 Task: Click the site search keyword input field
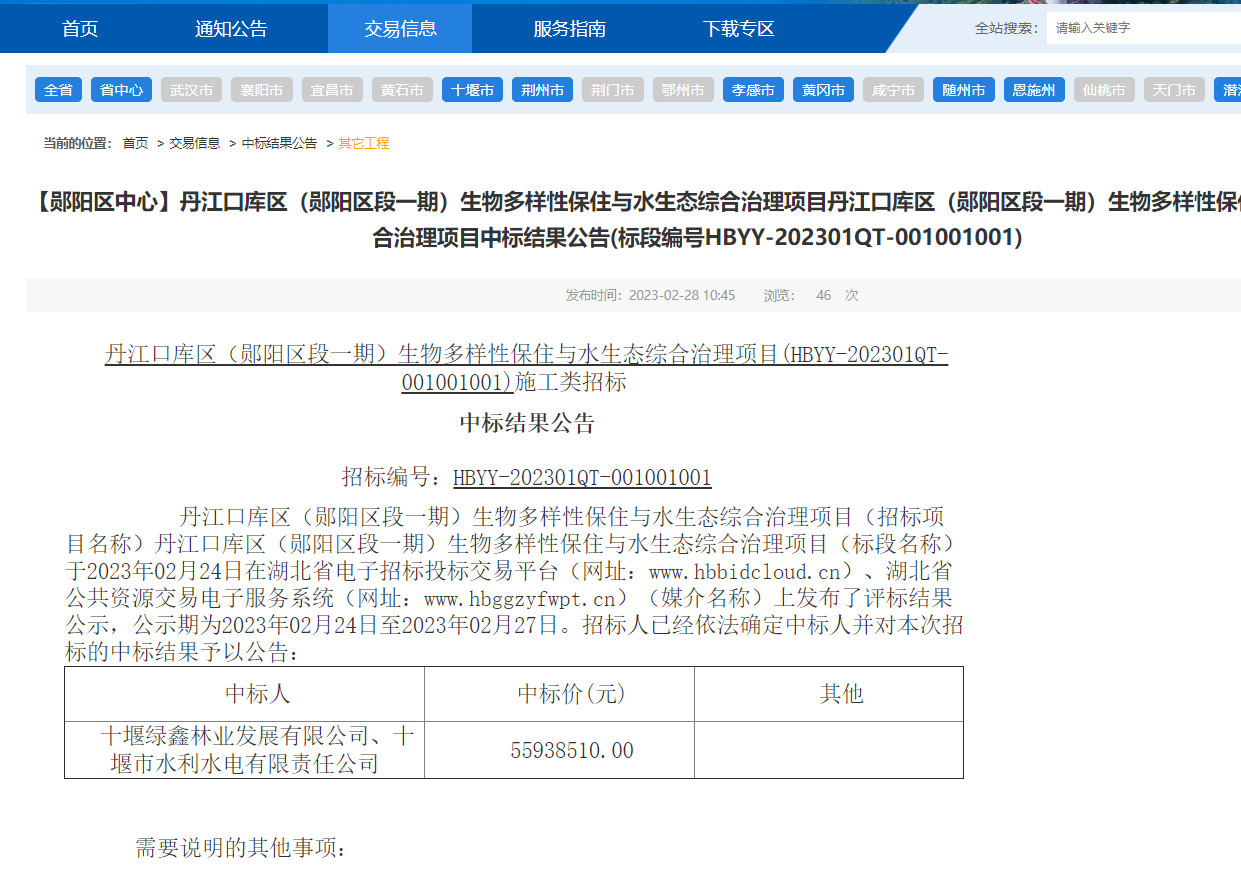[1140, 28]
